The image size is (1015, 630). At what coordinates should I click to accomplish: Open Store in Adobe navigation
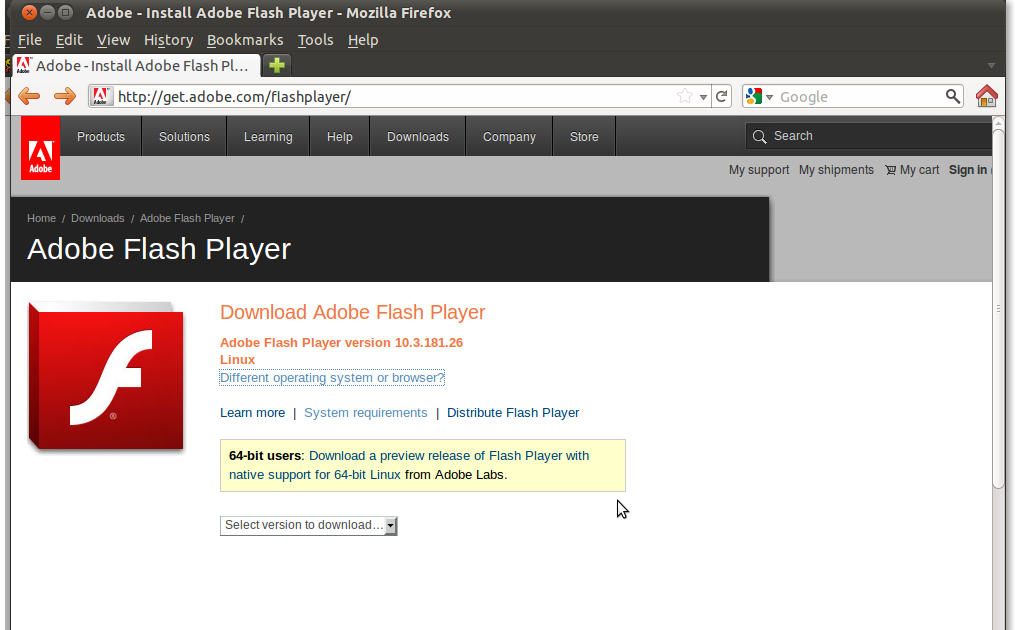point(584,137)
